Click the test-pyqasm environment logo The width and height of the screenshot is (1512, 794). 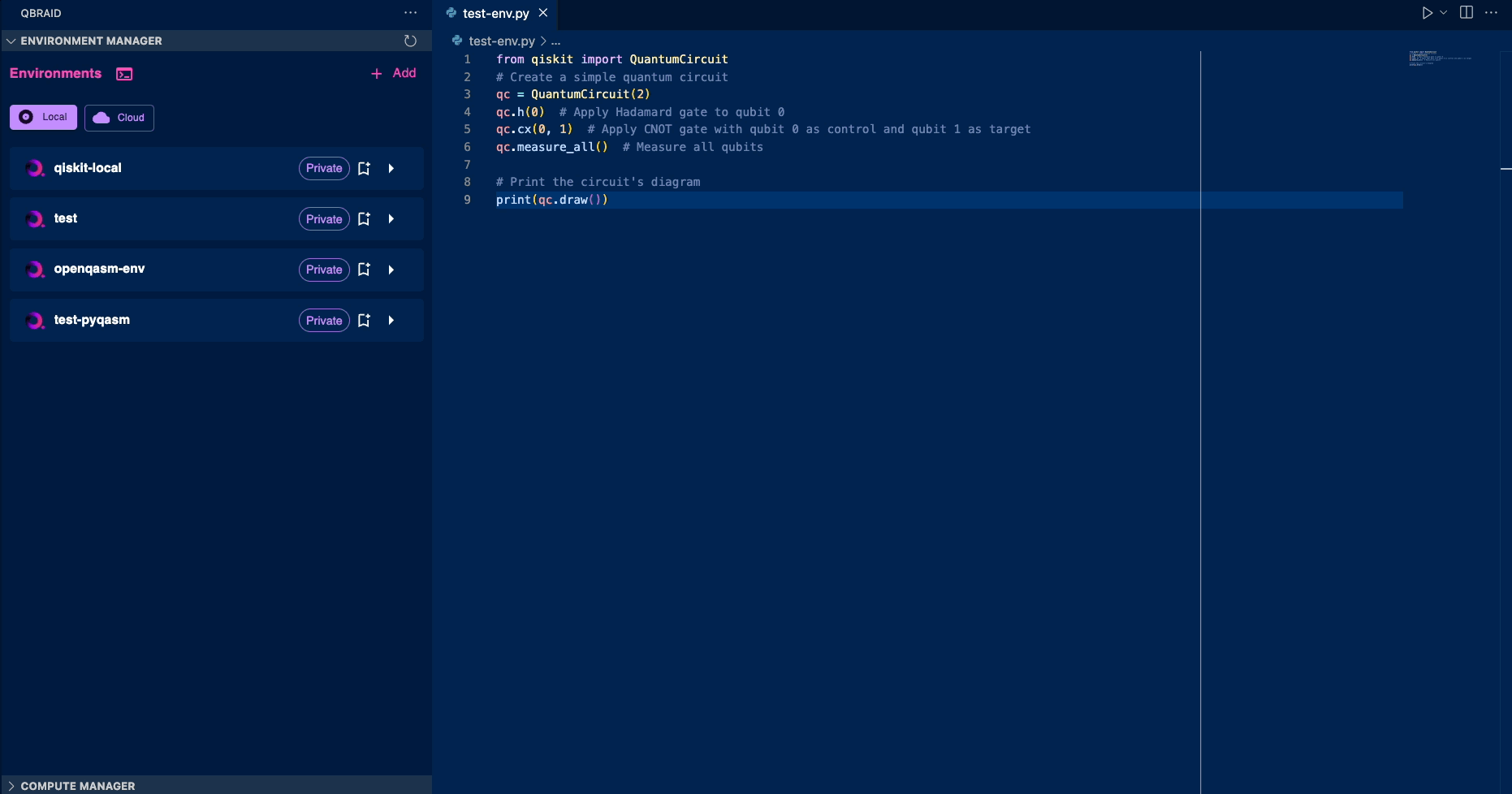(x=35, y=320)
